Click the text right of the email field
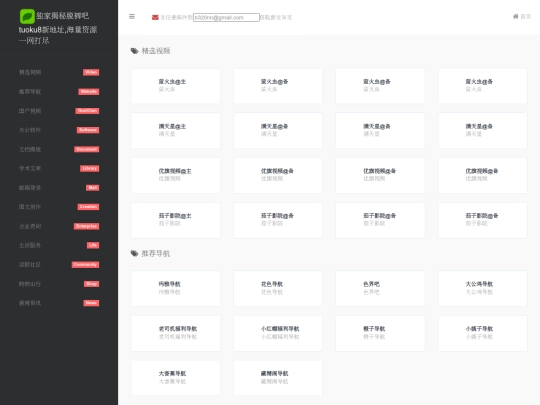The width and height of the screenshot is (540, 405). [276, 17]
